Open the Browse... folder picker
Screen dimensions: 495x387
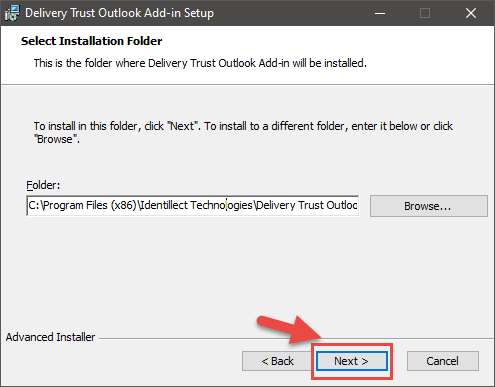[x=429, y=206]
